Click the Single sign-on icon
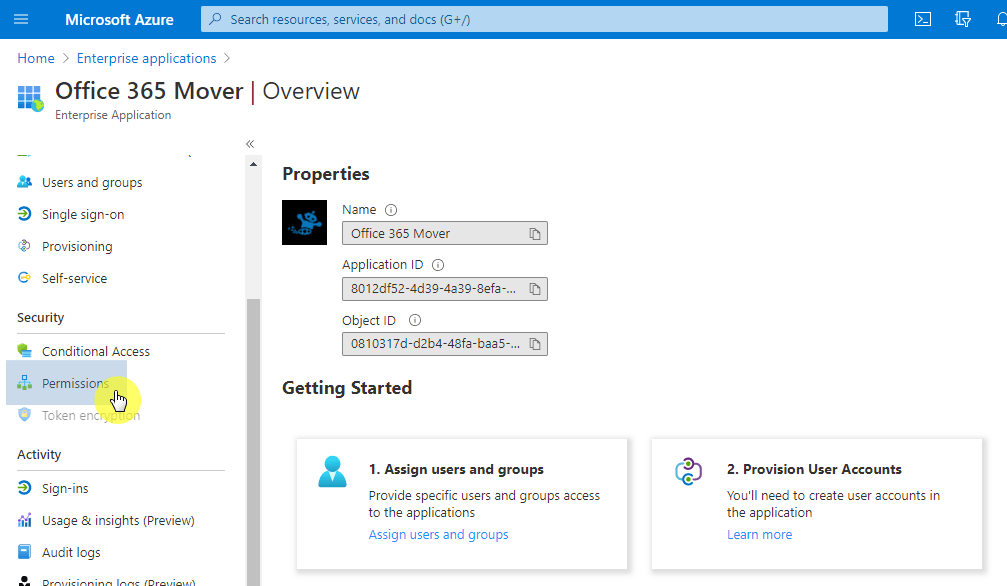Screen dimensions: 1007x586 [24, 214]
